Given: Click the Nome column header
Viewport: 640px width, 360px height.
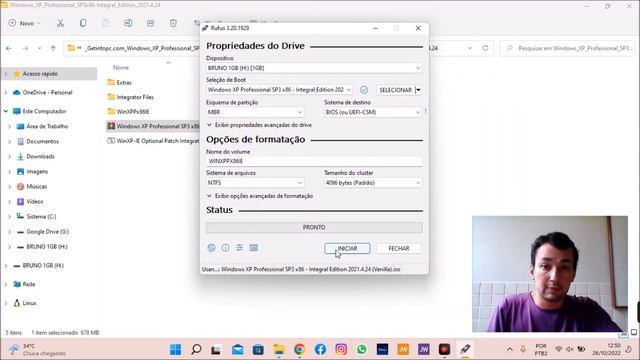Looking at the screenshot, I should click(x=121, y=67).
